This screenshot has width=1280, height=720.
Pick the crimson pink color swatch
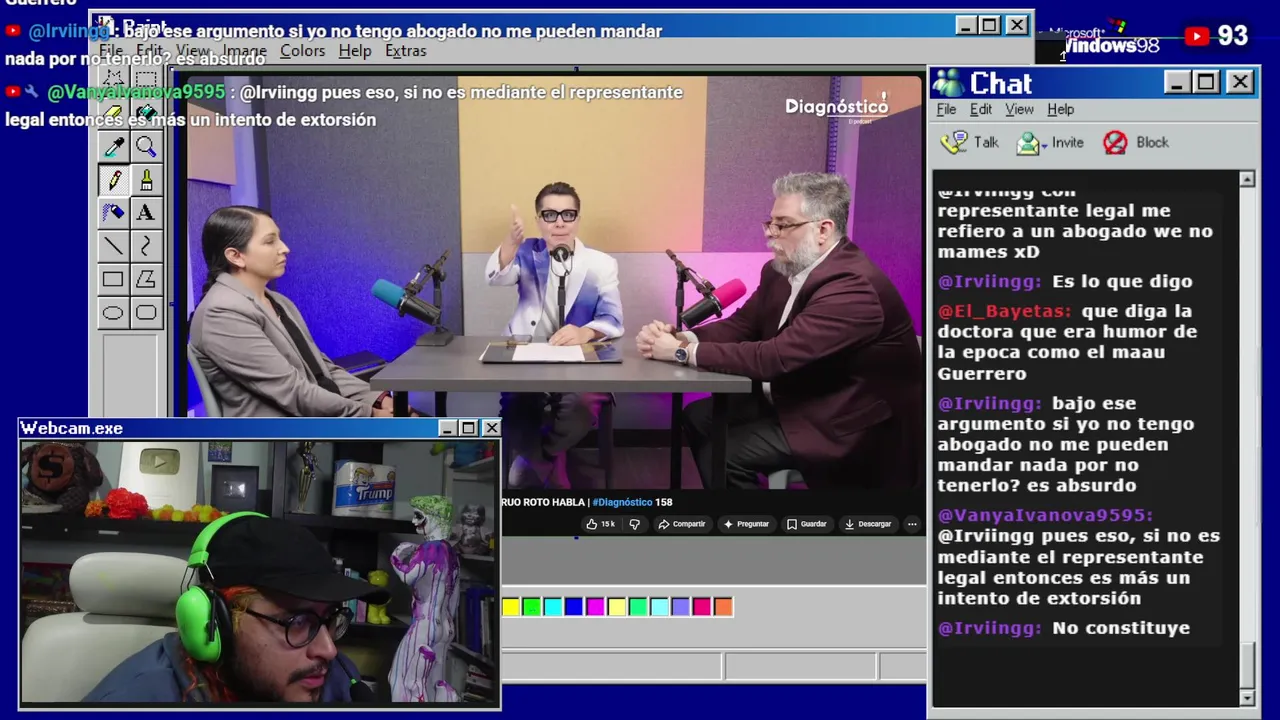[x=702, y=606]
